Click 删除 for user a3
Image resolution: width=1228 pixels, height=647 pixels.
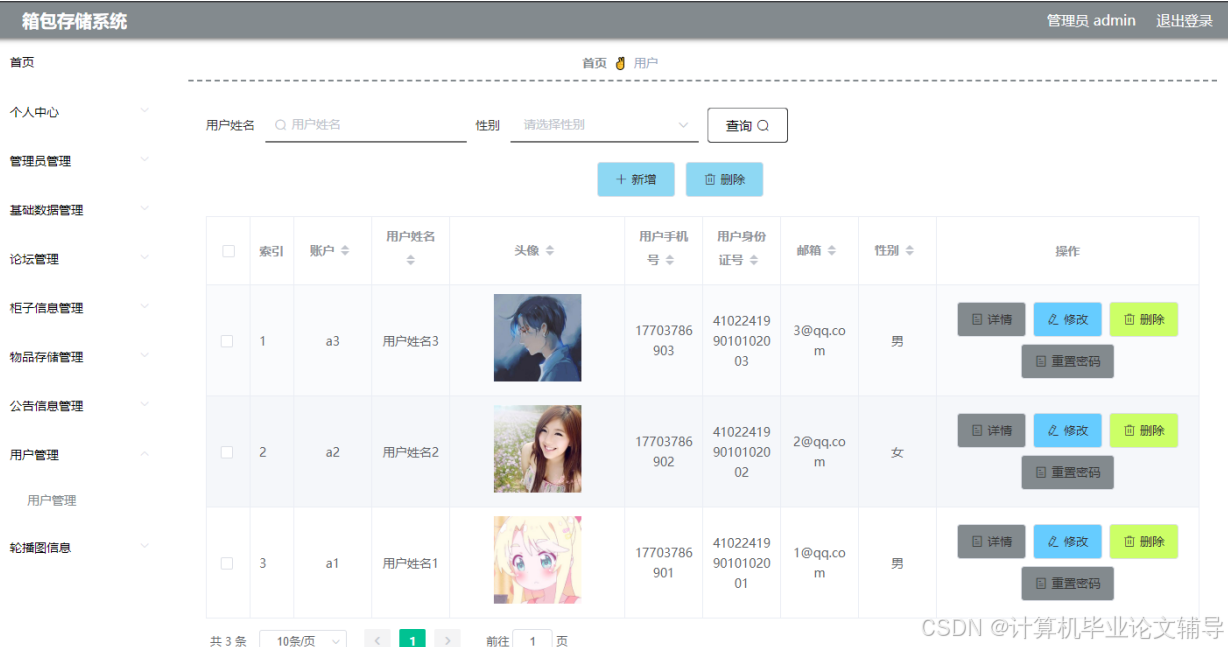pos(1143,319)
